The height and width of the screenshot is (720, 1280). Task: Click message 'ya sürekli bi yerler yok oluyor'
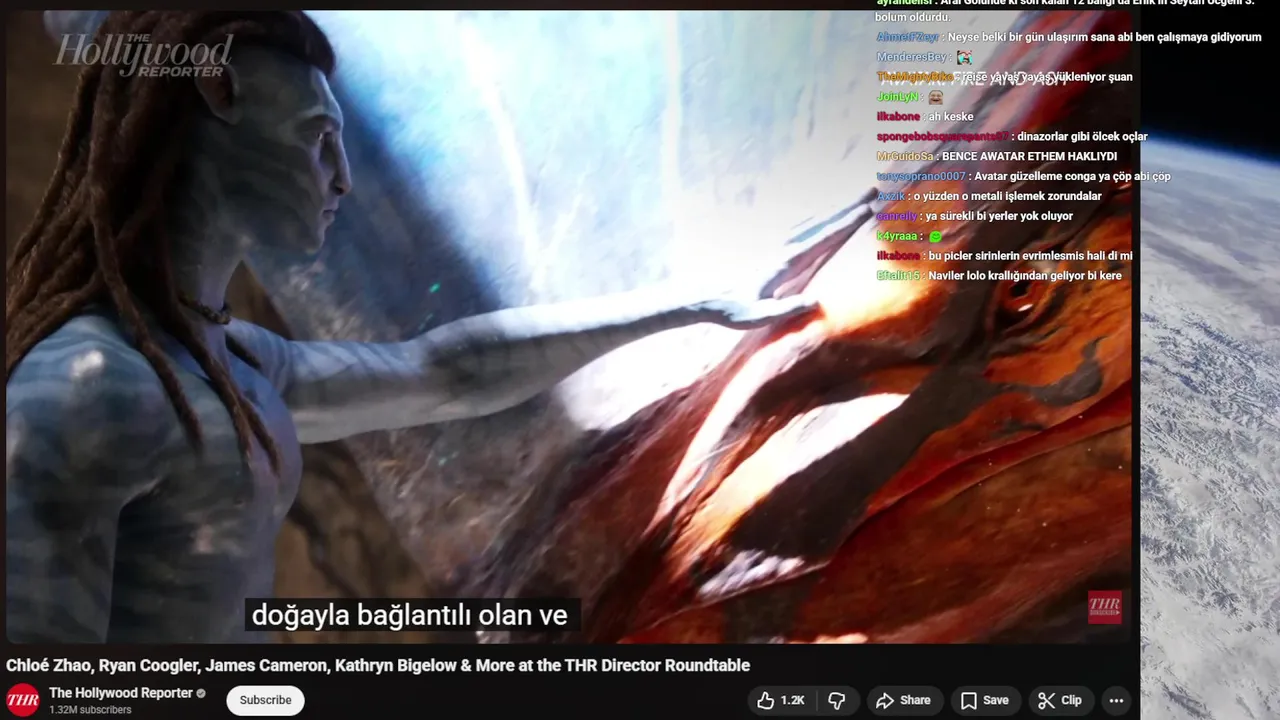click(x=999, y=217)
